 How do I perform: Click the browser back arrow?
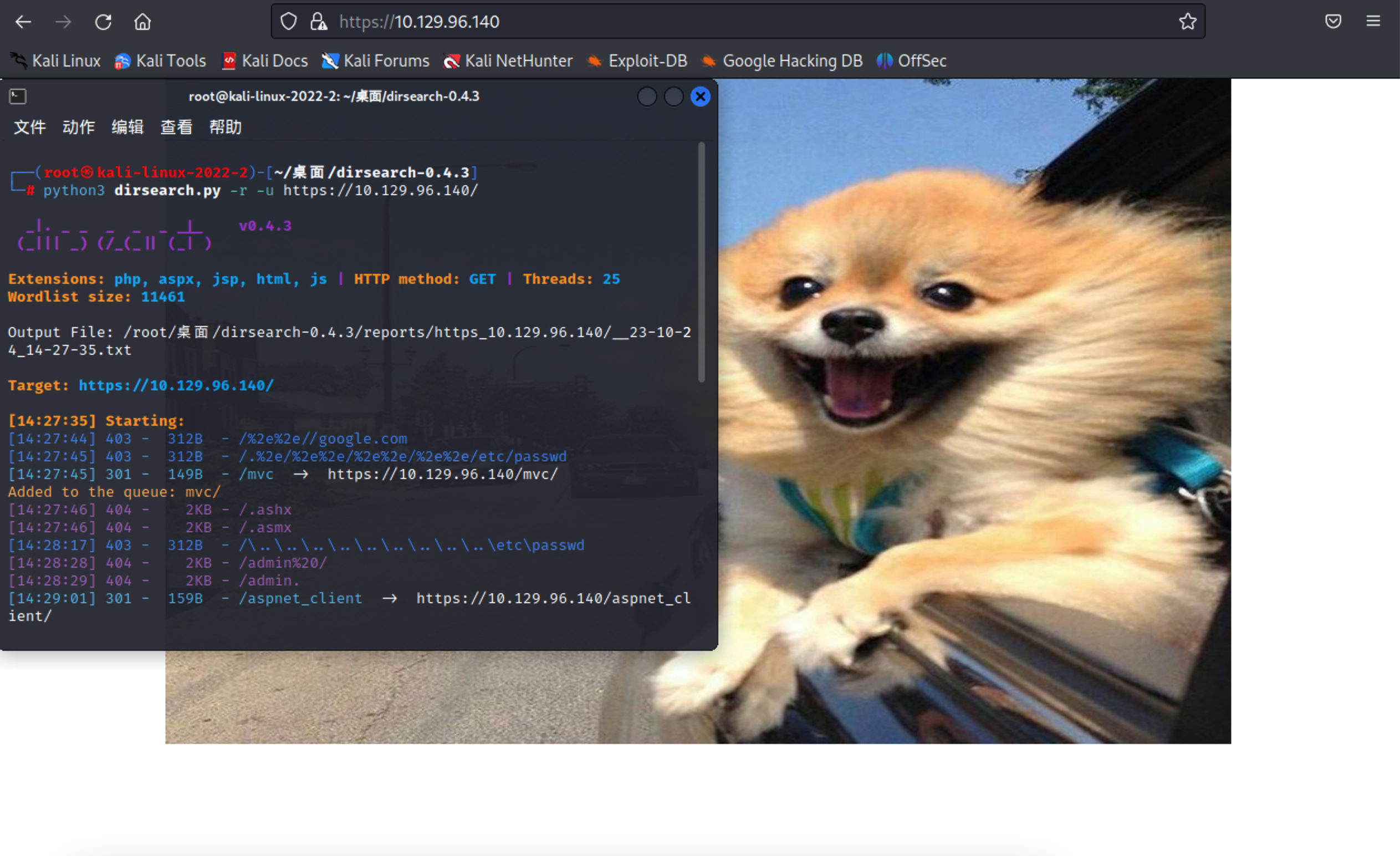tap(23, 22)
